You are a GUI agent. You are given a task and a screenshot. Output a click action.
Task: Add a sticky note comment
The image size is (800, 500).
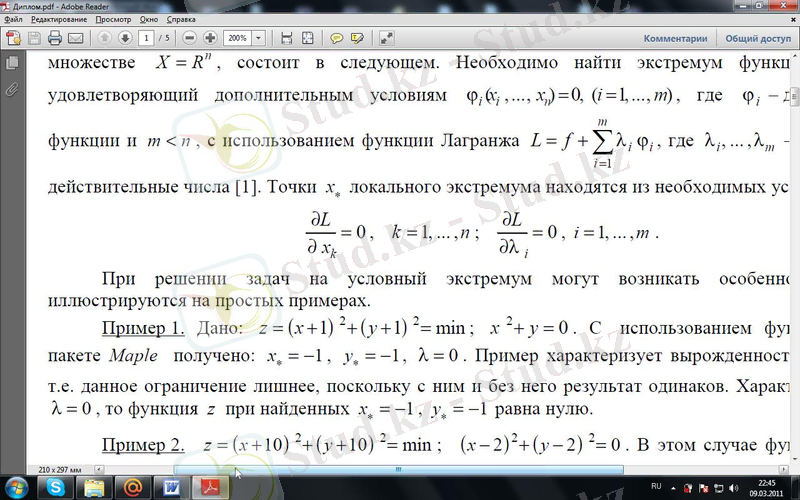coord(337,38)
